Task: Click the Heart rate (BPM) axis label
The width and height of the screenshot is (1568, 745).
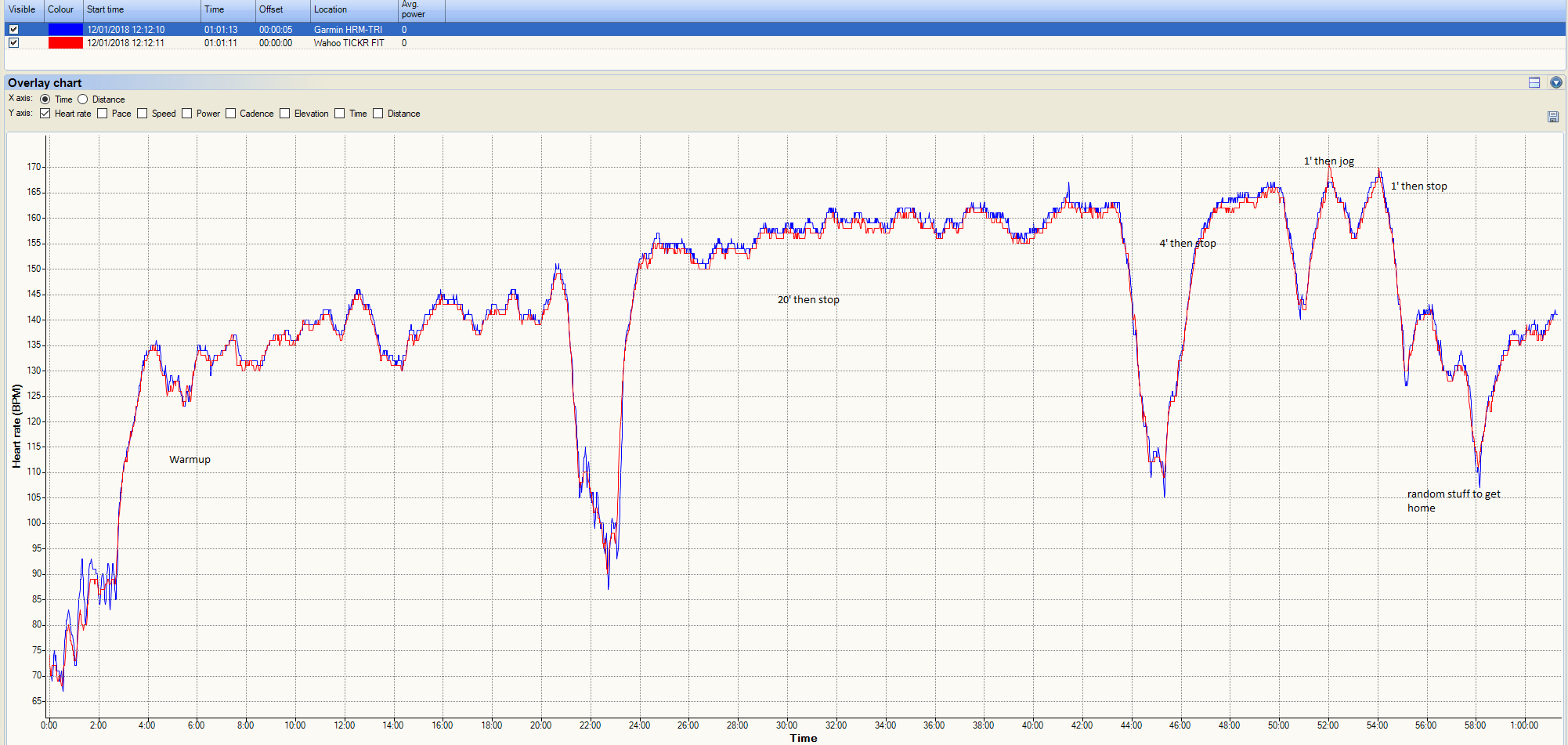Action: pos(16,426)
